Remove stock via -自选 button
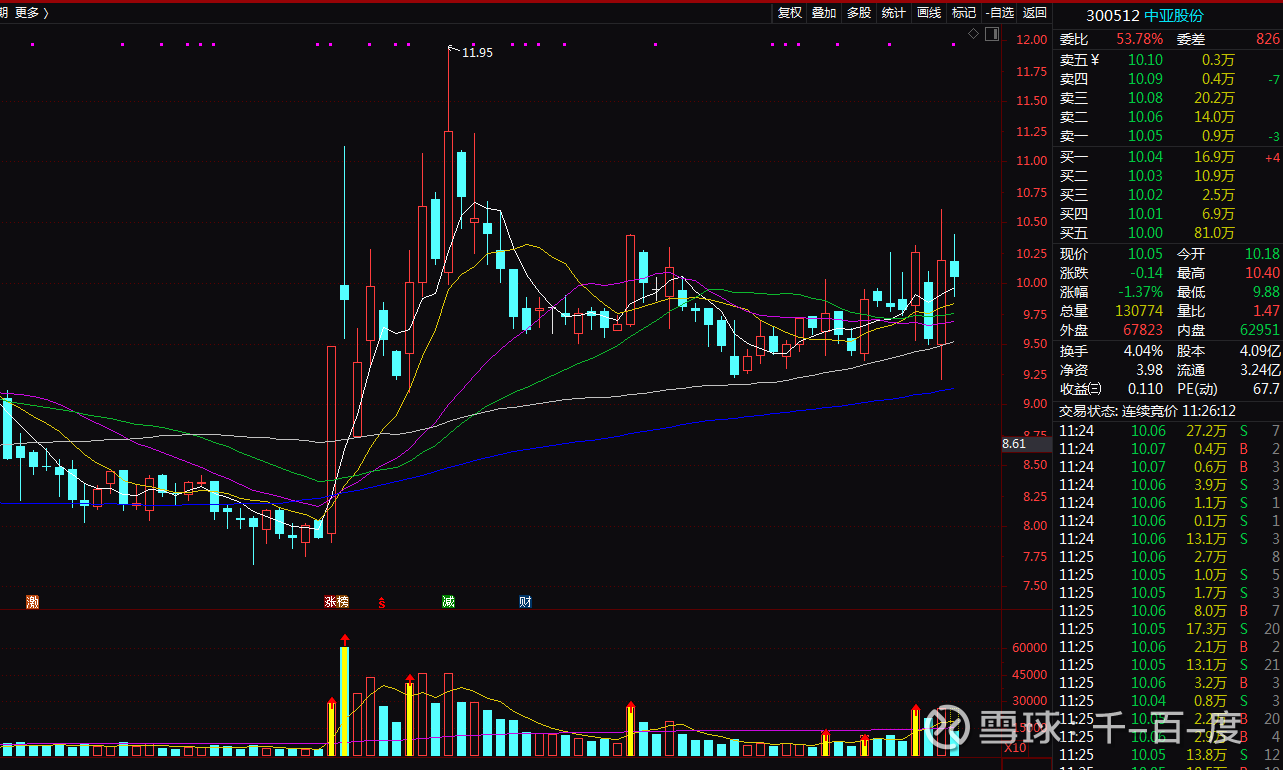1283x770 pixels. [999, 13]
